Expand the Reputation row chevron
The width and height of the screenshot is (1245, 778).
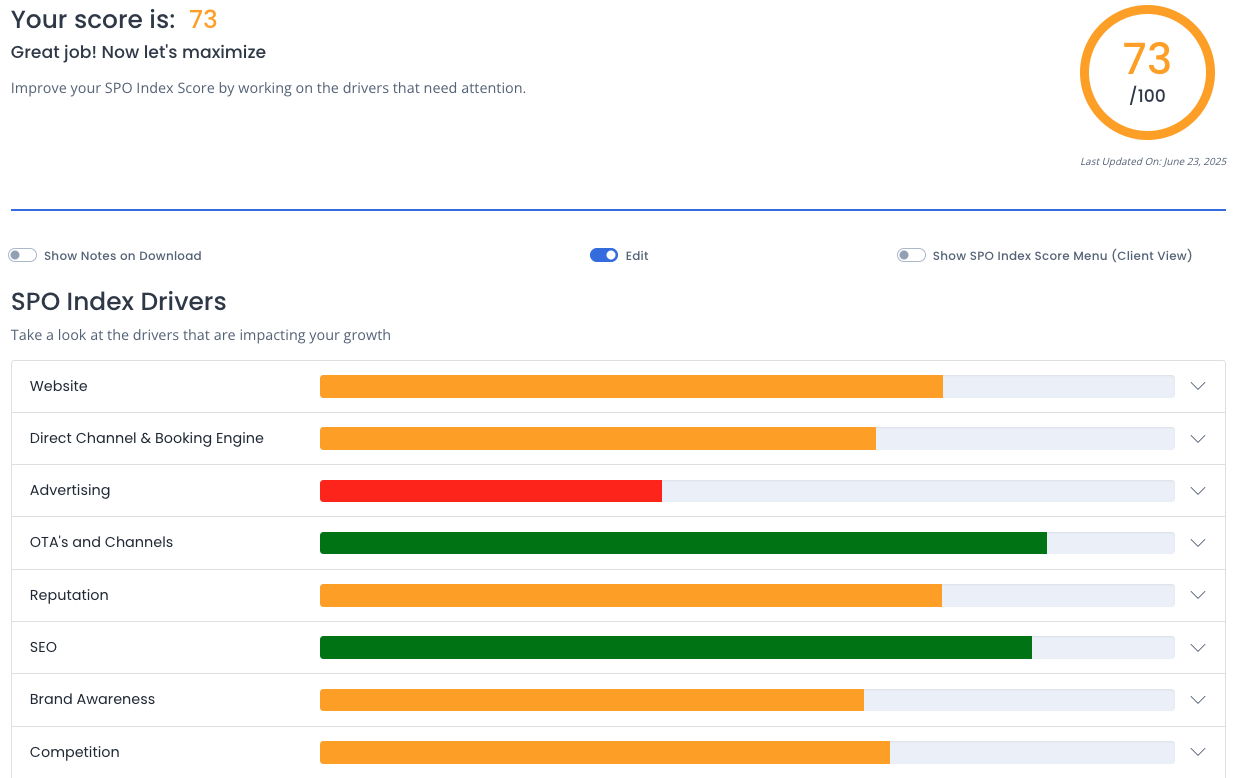[x=1198, y=595]
